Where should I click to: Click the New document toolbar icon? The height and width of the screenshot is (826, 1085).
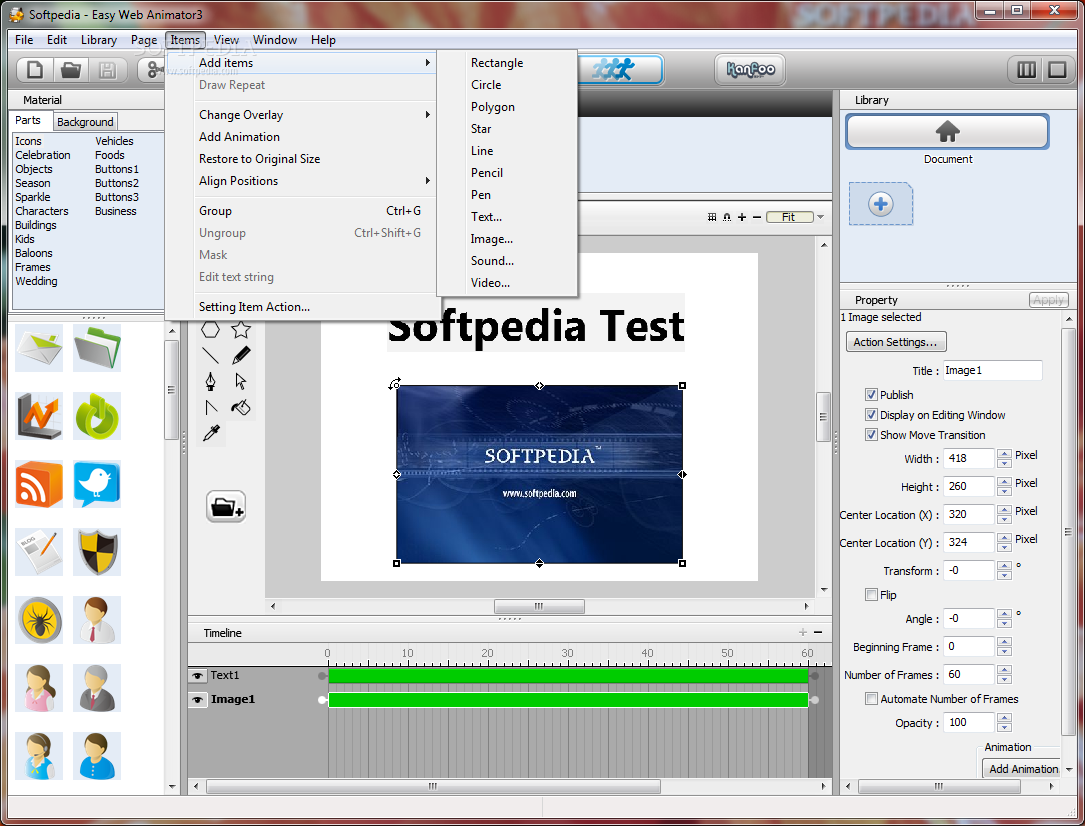pyautogui.click(x=35, y=70)
